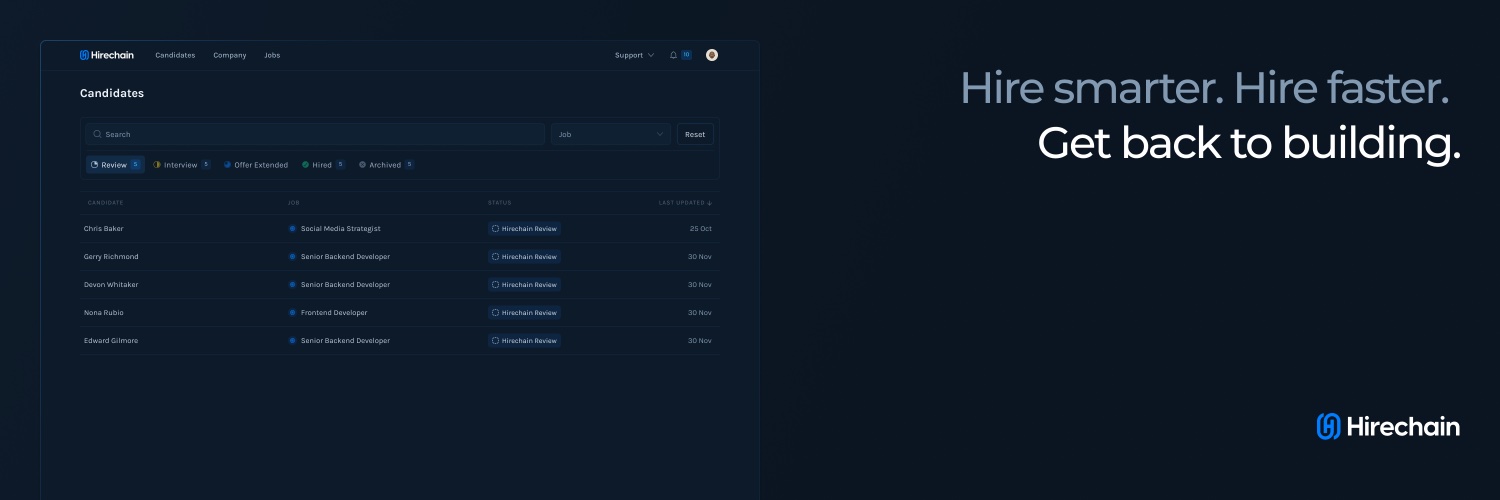
Task: Switch to the Archived status tab
Action: pyautogui.click(x=386, y=165)
